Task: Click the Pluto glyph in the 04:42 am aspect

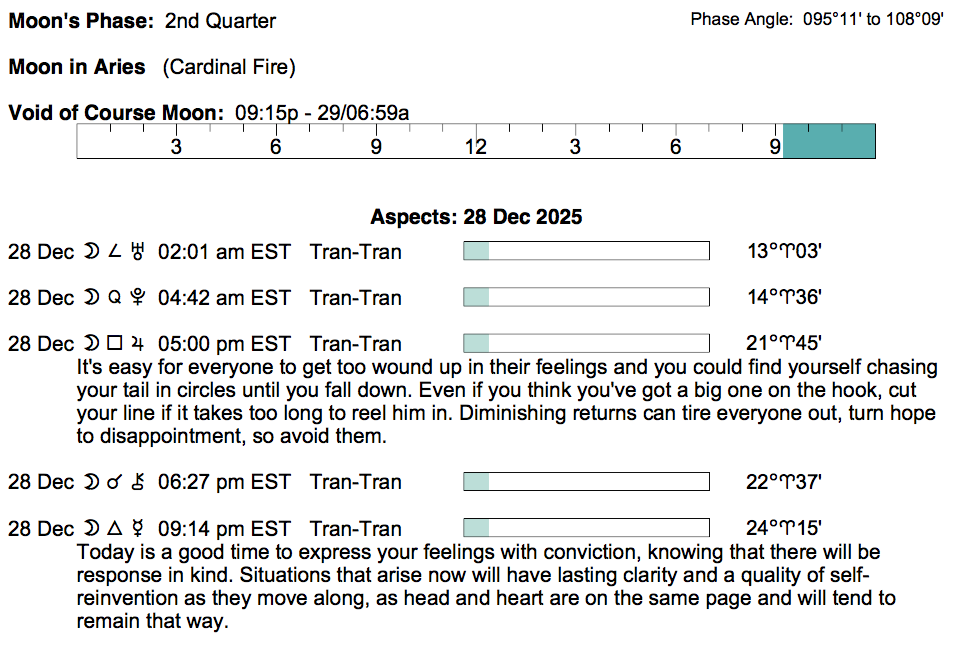Action: 138,297
